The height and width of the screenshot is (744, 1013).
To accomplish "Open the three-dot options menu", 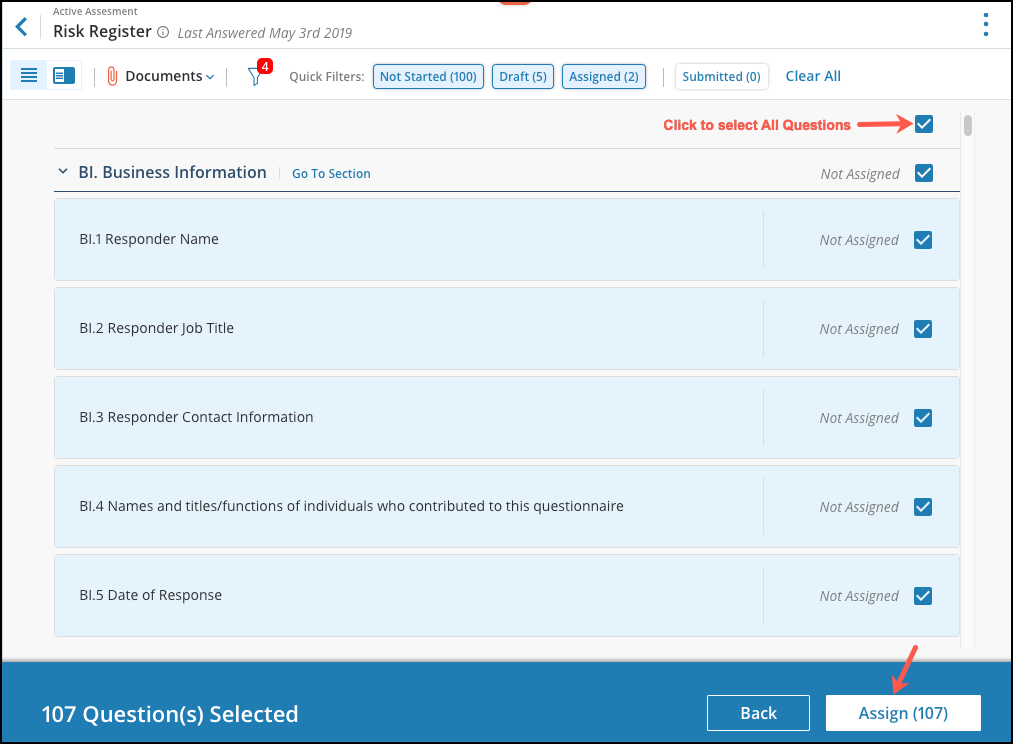I will click(985, 23).
